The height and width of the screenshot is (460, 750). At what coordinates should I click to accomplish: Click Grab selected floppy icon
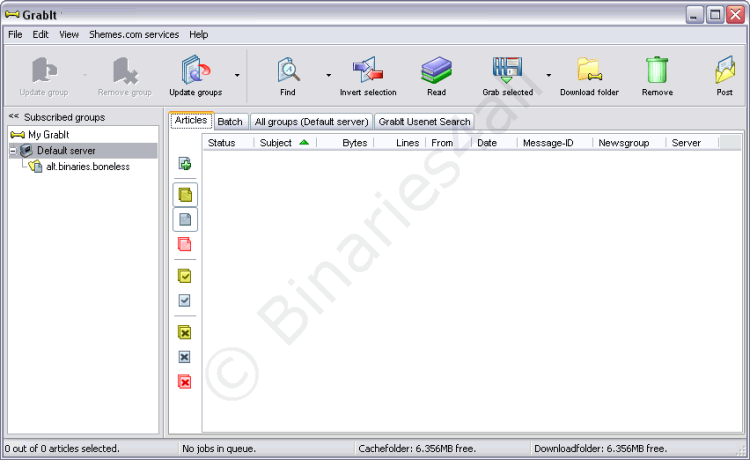pos(507,70)
